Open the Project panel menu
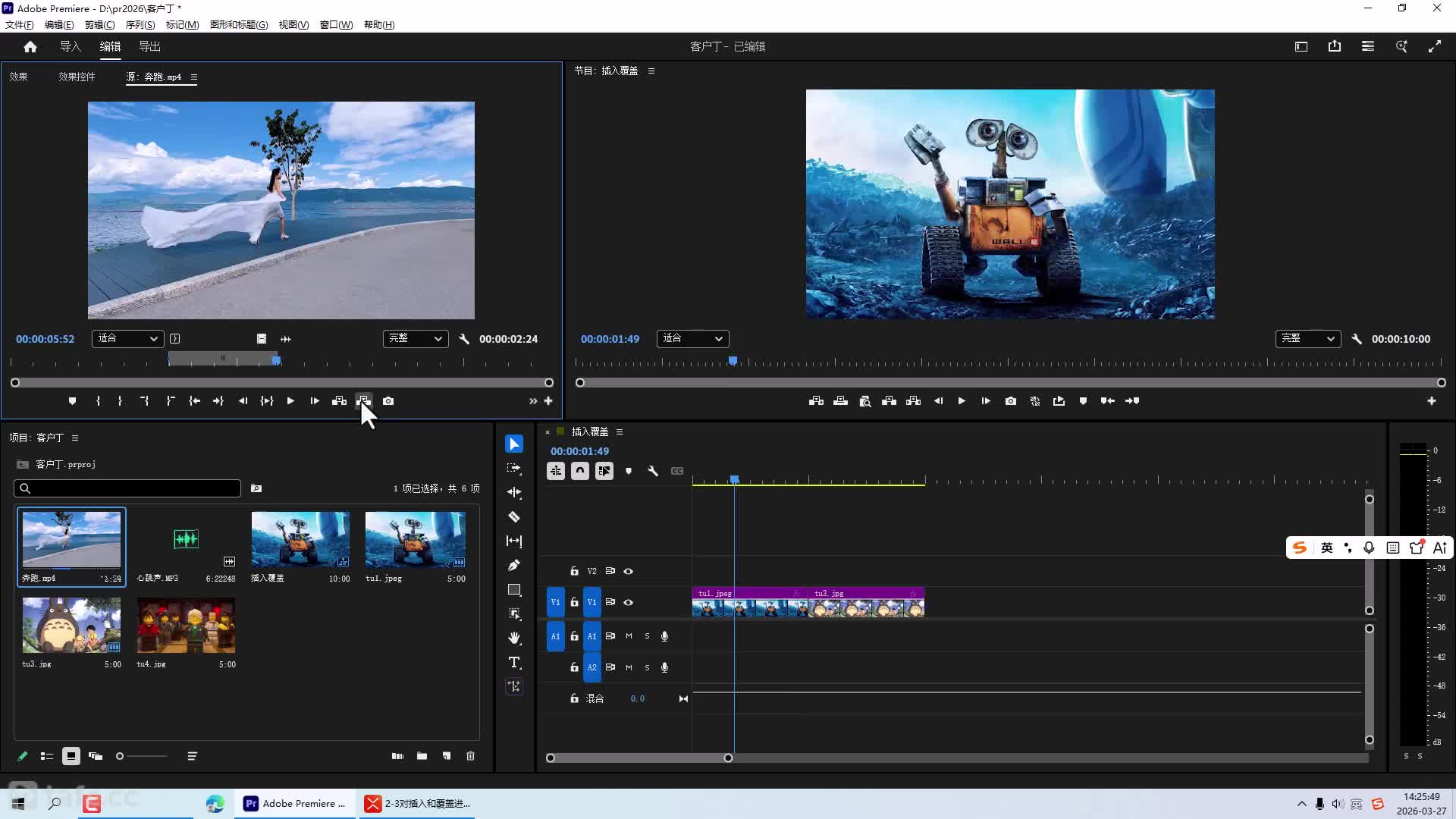1456x819 pixels. tap(75, 438)
